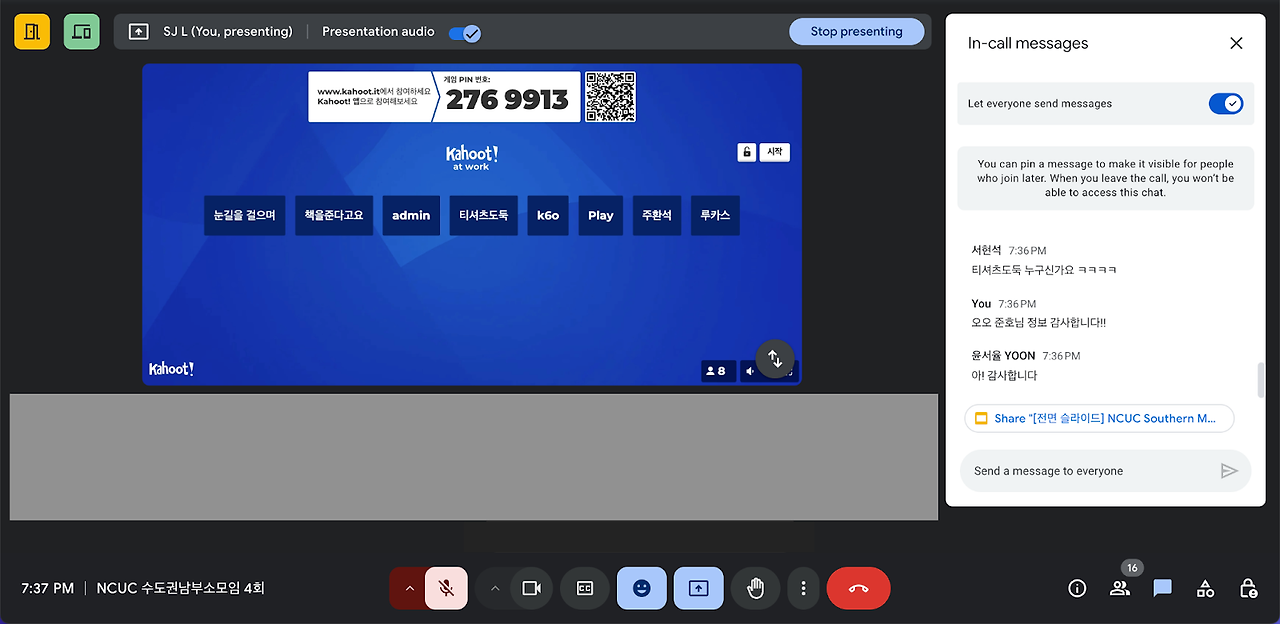This screenshot has width=1280, height=624.
Task: Select player k6o tile
Action: click(x=548, y=215)
